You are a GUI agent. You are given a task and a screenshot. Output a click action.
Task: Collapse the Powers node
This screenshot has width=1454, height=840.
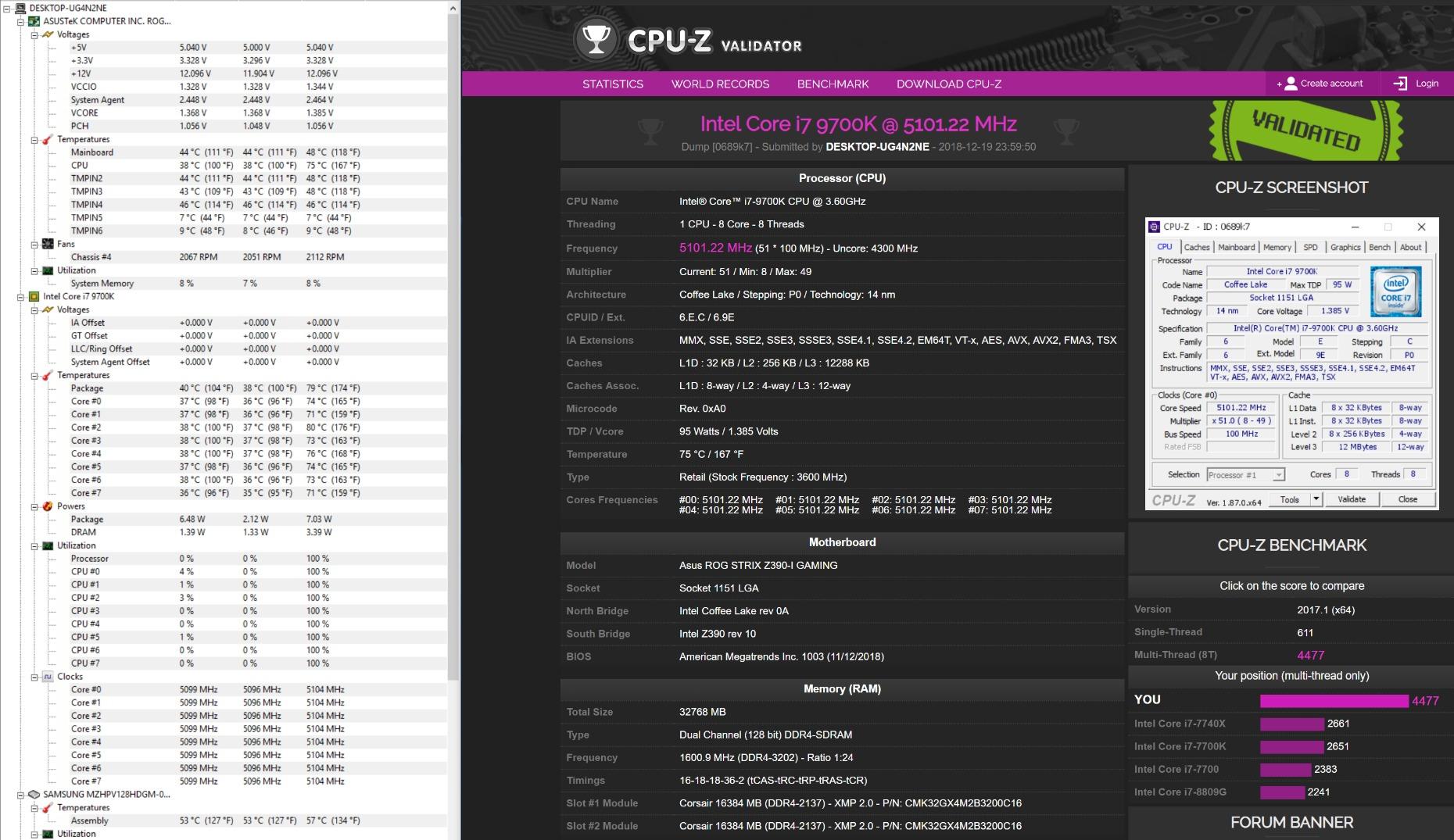click(34, 506)
